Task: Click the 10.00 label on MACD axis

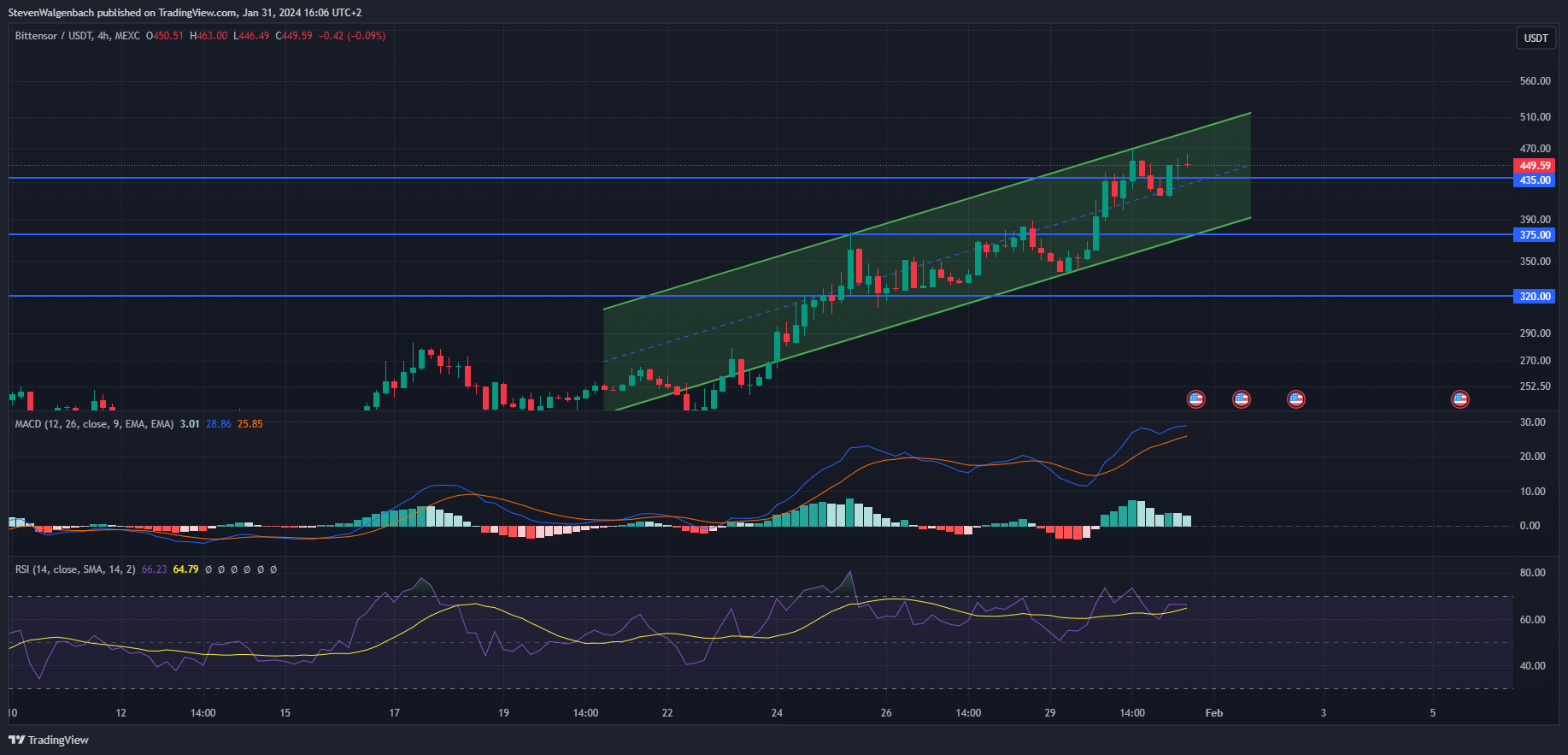Action: click(x=1532, y=492)
